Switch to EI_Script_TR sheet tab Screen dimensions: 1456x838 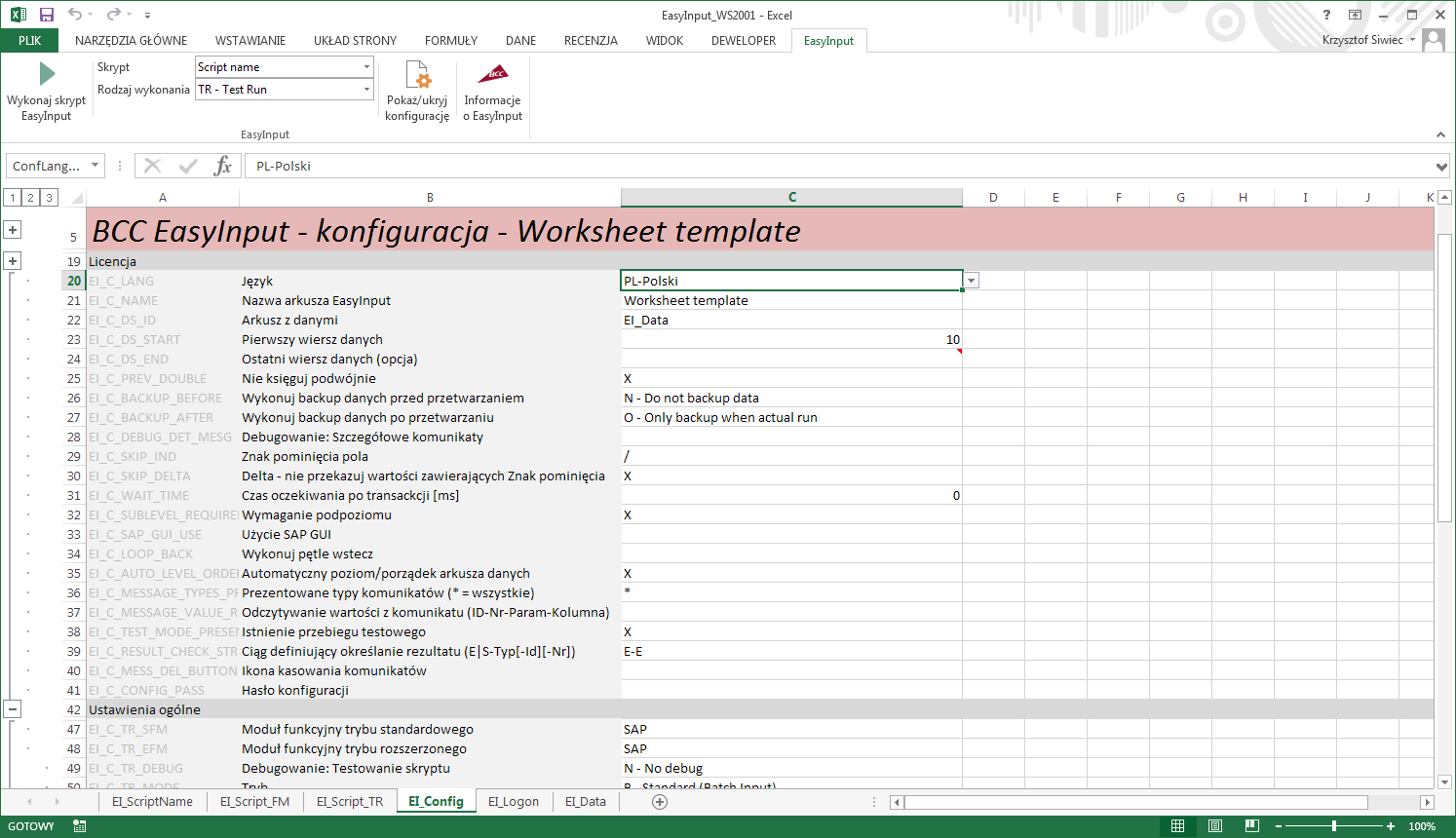coord(350,802)
